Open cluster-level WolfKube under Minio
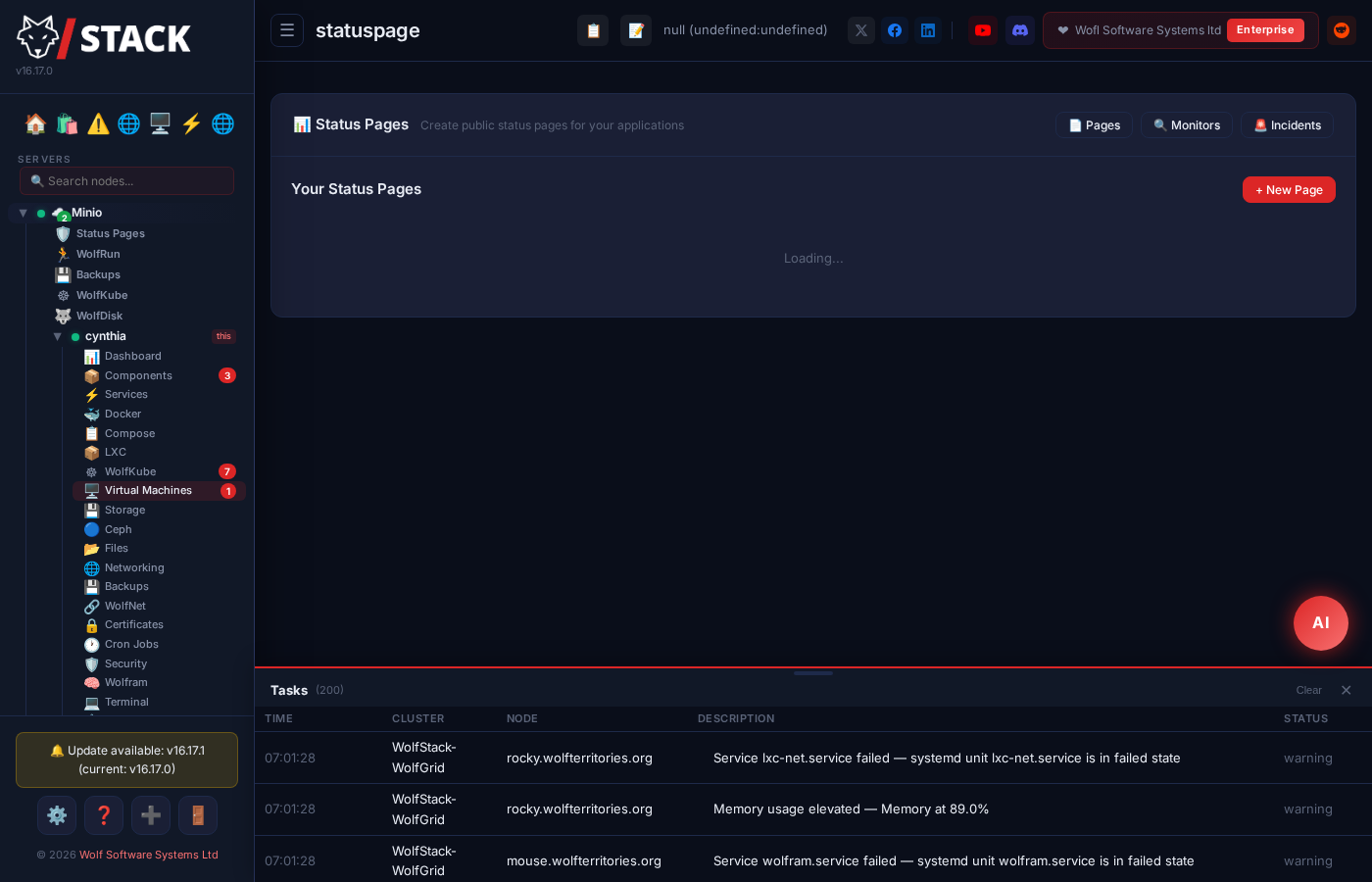 [102, 295]
